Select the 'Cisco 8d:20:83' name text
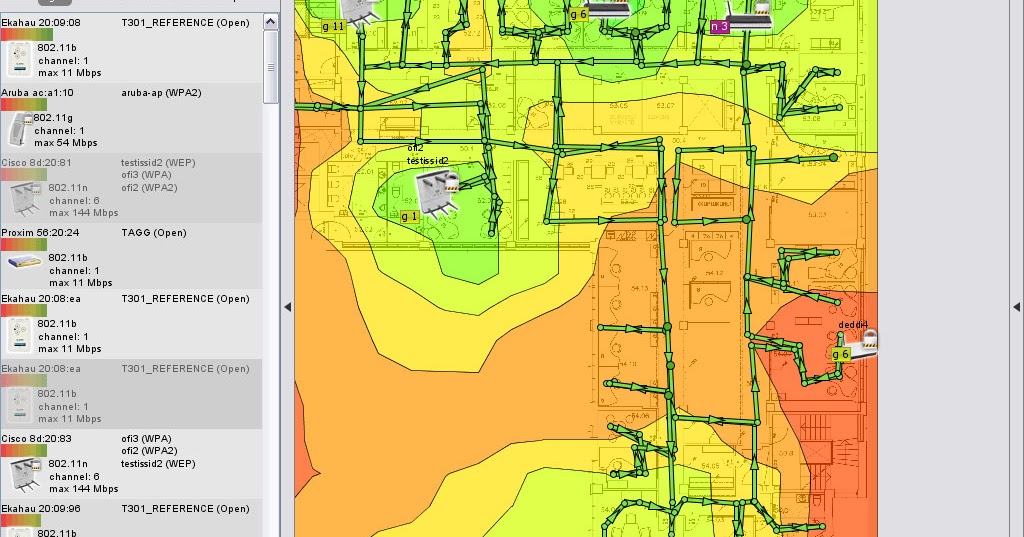 [x=37, y=438]
